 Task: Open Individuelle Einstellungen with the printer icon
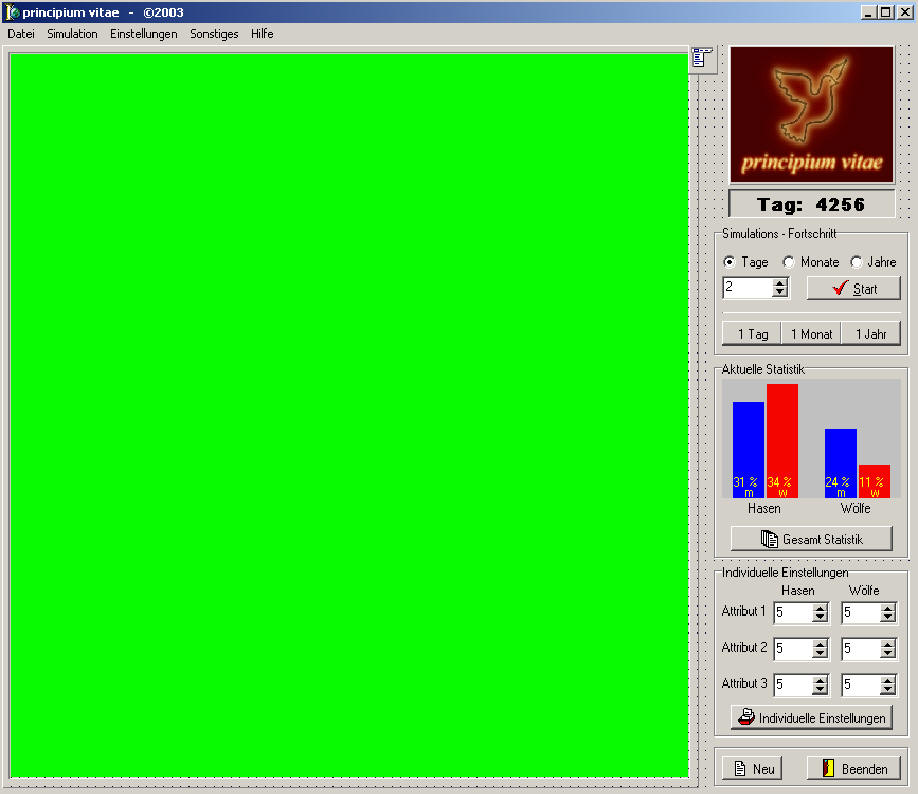[811, 718]
